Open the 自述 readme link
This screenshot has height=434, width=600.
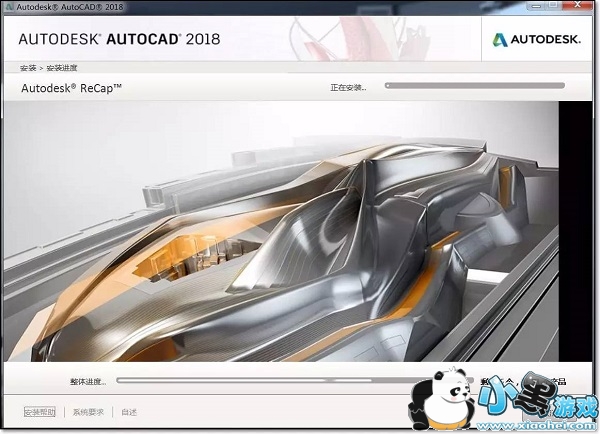129,412
